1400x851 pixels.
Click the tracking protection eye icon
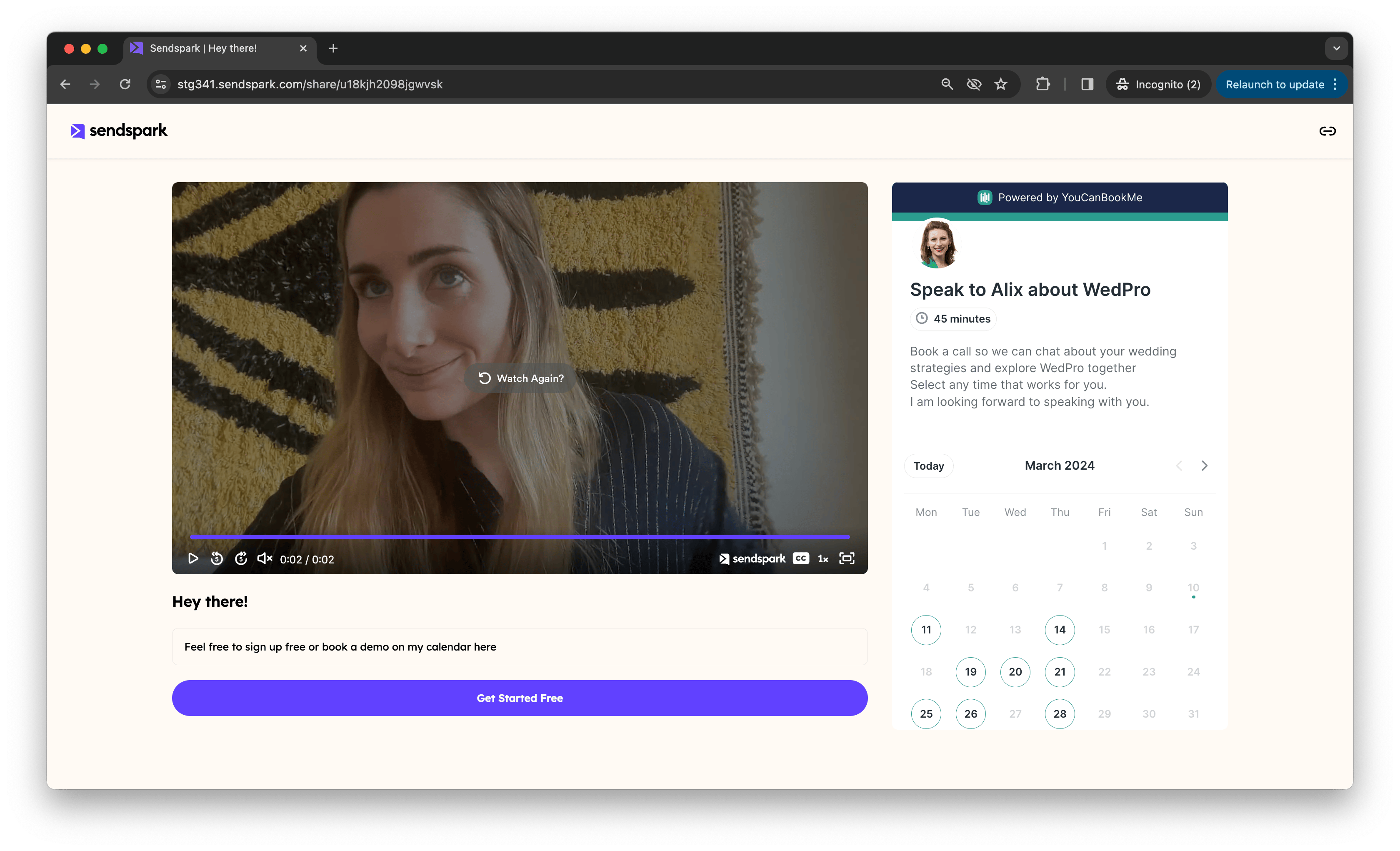pos(974,84)
